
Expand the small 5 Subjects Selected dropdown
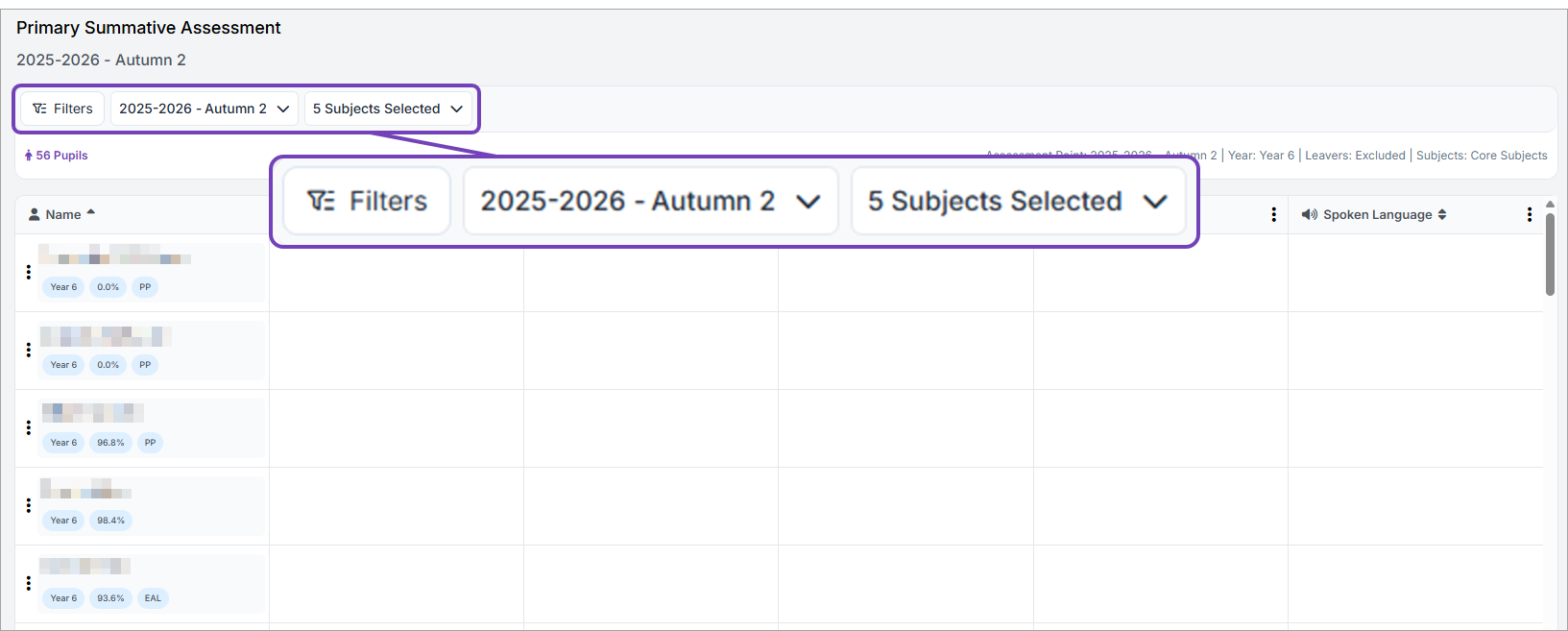point(388,109)
